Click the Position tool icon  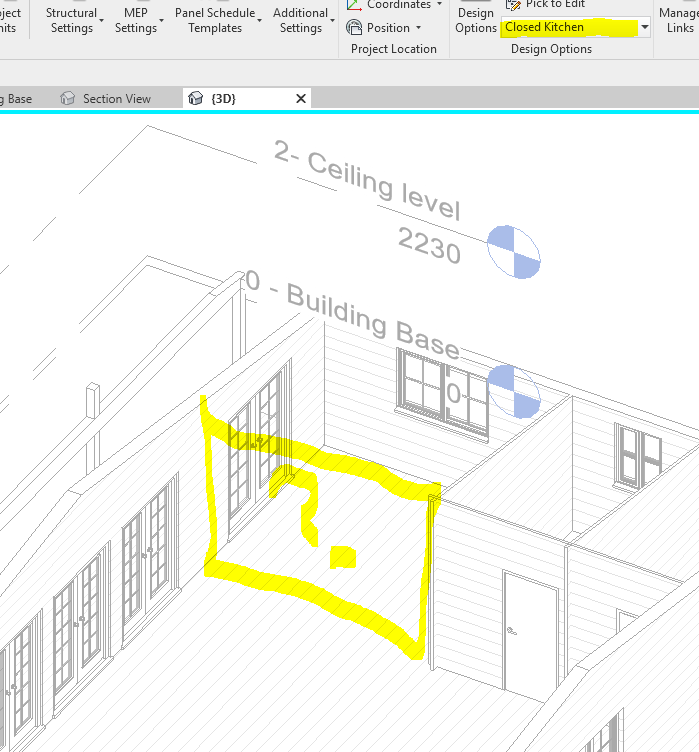point(354,27)
